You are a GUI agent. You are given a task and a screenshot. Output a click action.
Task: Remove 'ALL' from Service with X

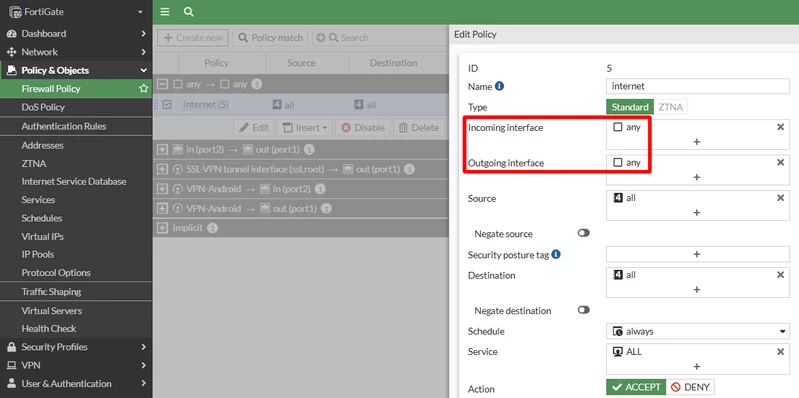click(x=780, y=352)
